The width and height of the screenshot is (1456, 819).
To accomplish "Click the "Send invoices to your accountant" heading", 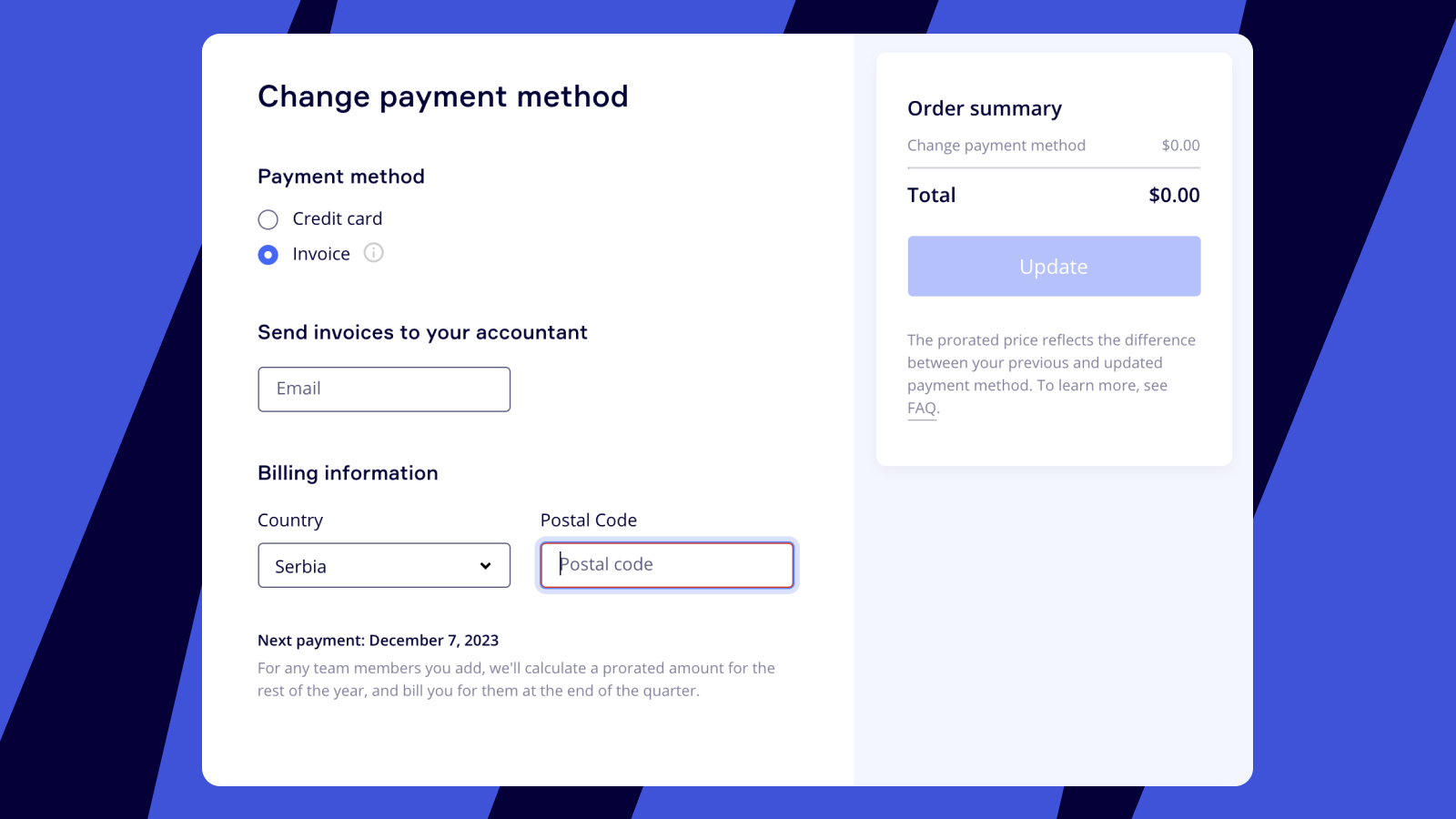I will coord(422,333).
